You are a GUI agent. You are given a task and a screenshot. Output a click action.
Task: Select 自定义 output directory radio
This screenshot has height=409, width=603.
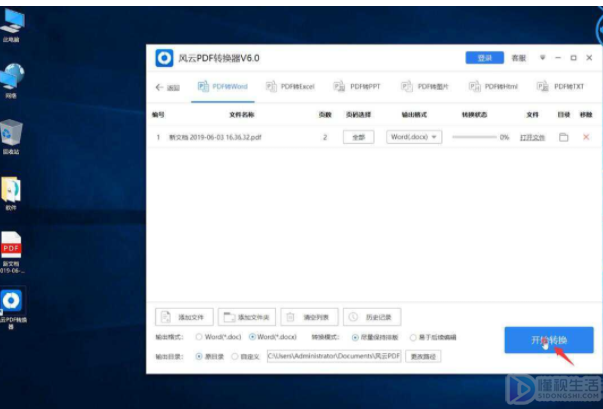[x=235, y=356]
